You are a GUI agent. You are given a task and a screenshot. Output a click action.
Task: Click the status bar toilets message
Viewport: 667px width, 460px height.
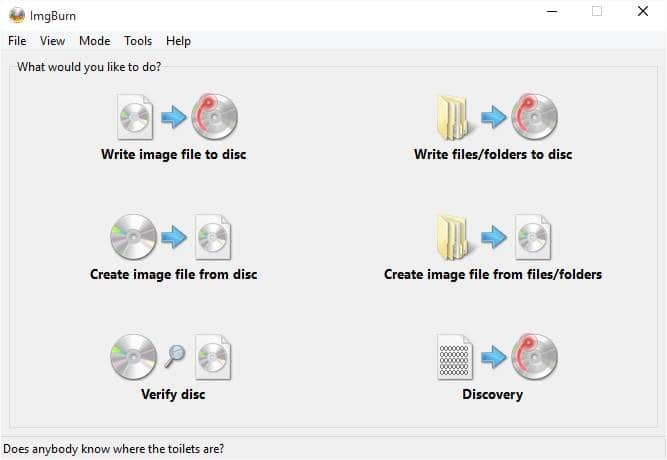114,449
